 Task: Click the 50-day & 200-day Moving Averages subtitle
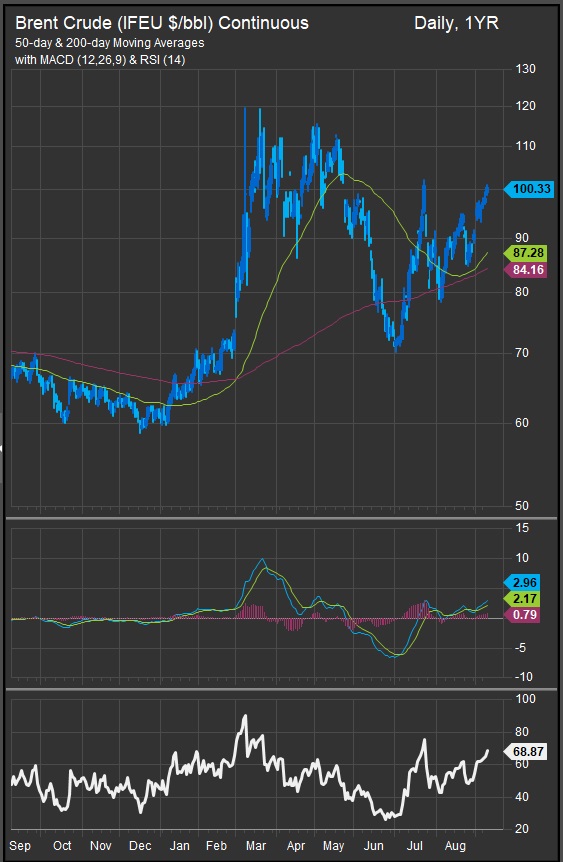pyautogui.click(x=109, y=43)
